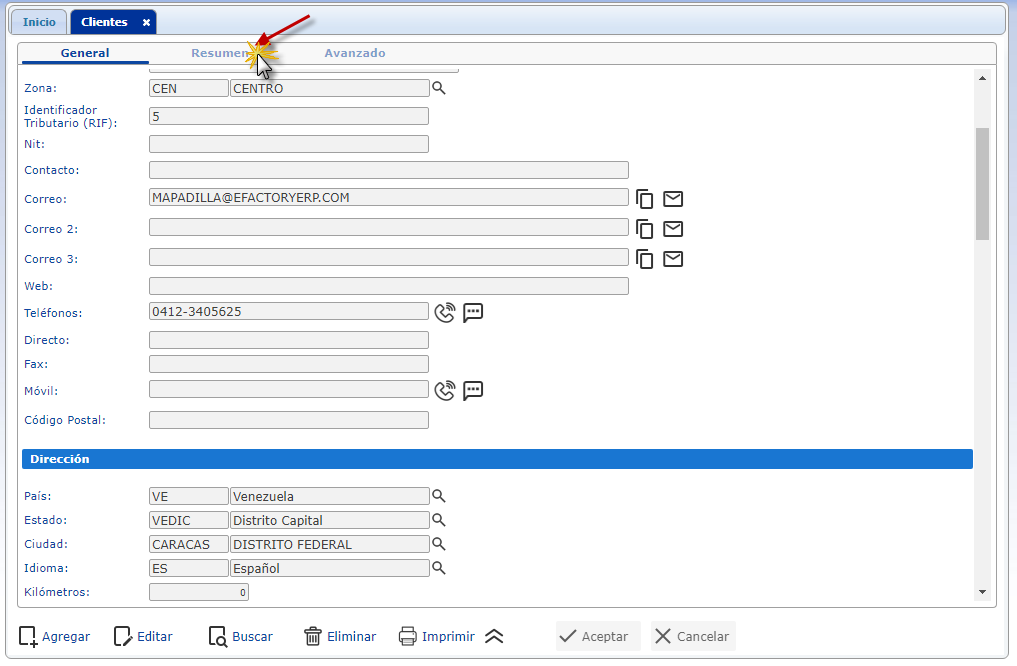The width and height of the screenshot is (1017, 666).
Task: Focus the Correo 3 input field
Action: 389,257
